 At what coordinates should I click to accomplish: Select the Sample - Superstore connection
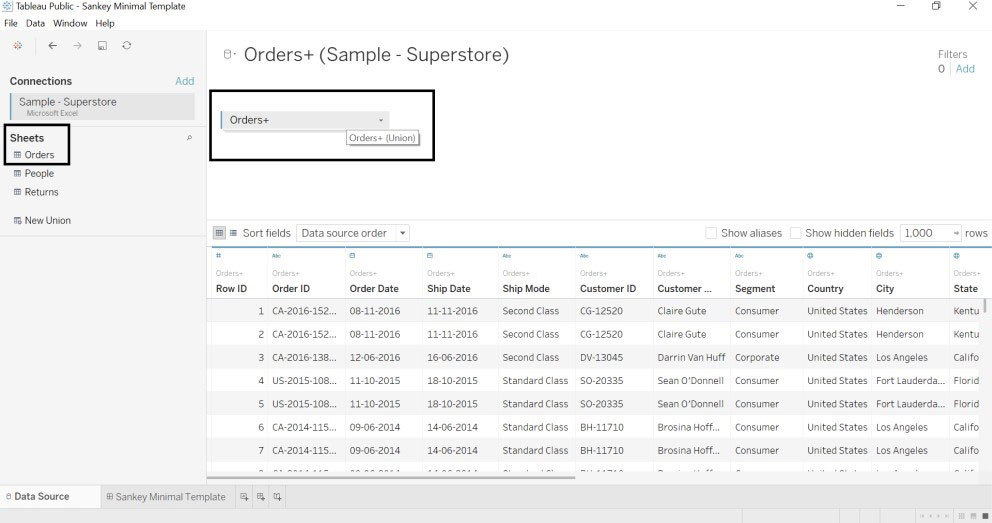102,106
